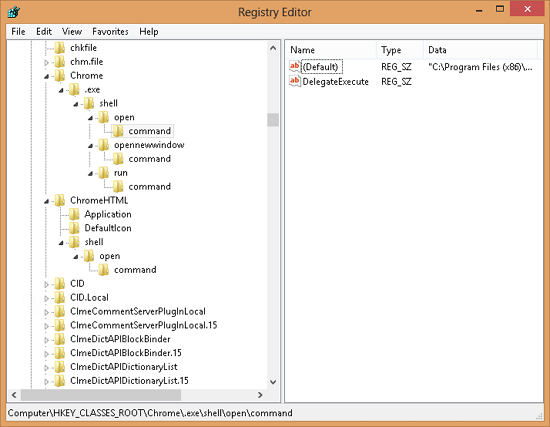Select the shell key under .exe

pyautogui.click(x=108, y=104)
